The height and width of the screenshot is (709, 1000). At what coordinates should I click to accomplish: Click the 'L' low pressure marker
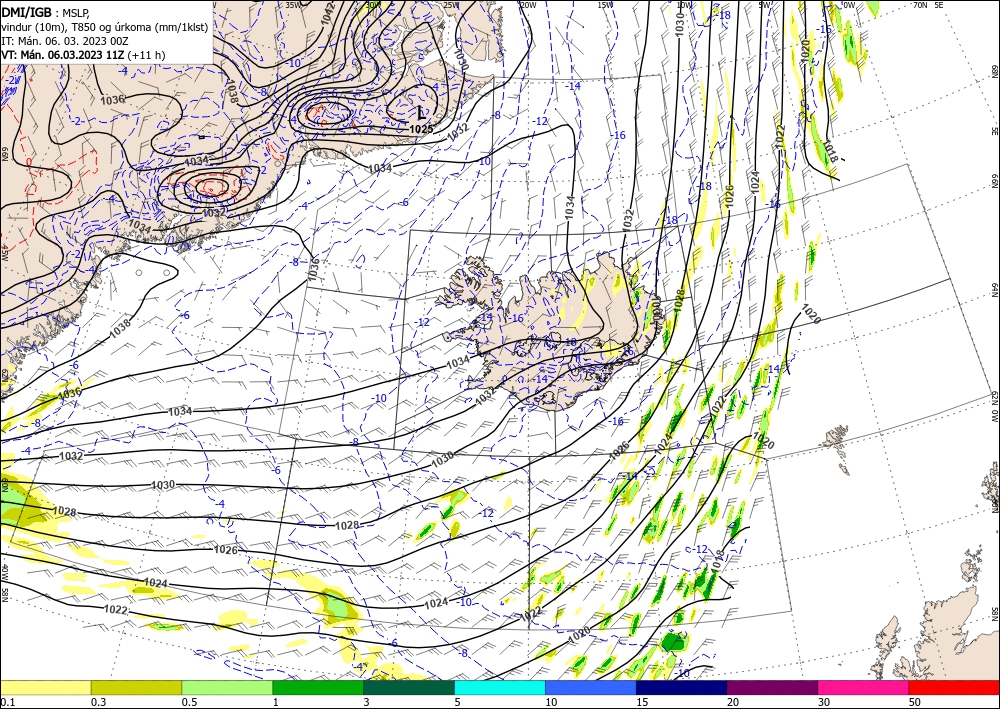click(421, 115)
